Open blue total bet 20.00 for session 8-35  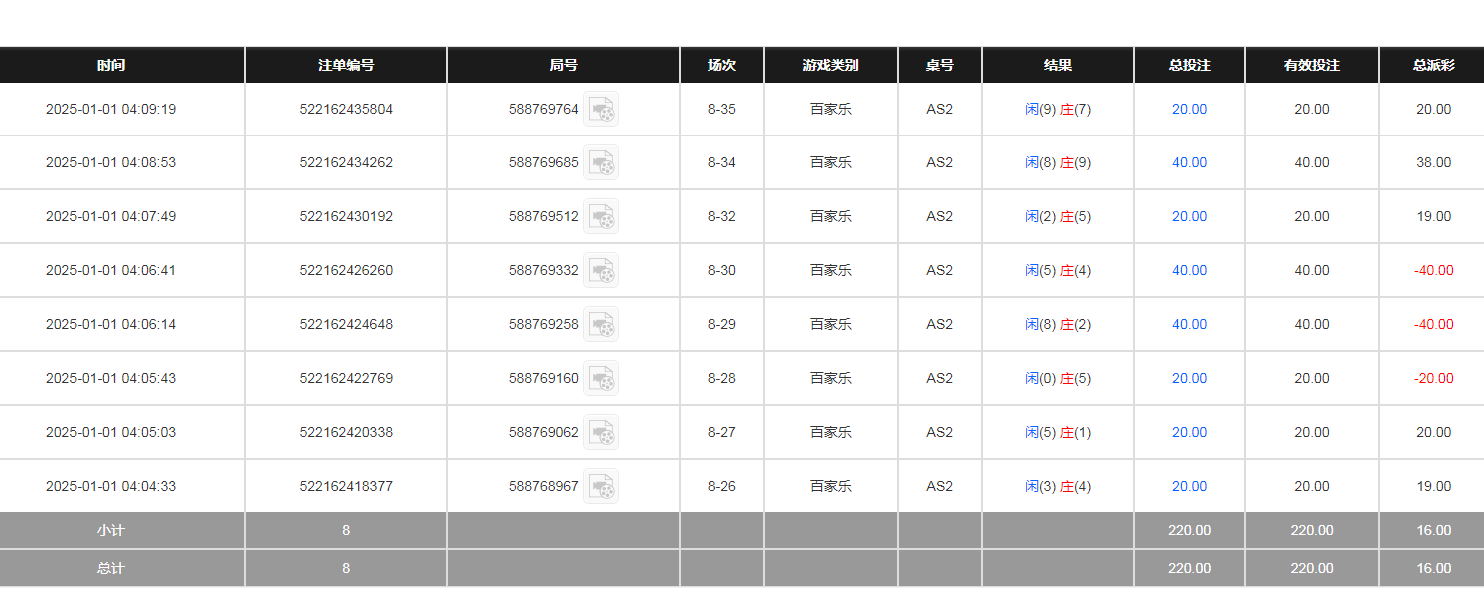(1189, 109)
